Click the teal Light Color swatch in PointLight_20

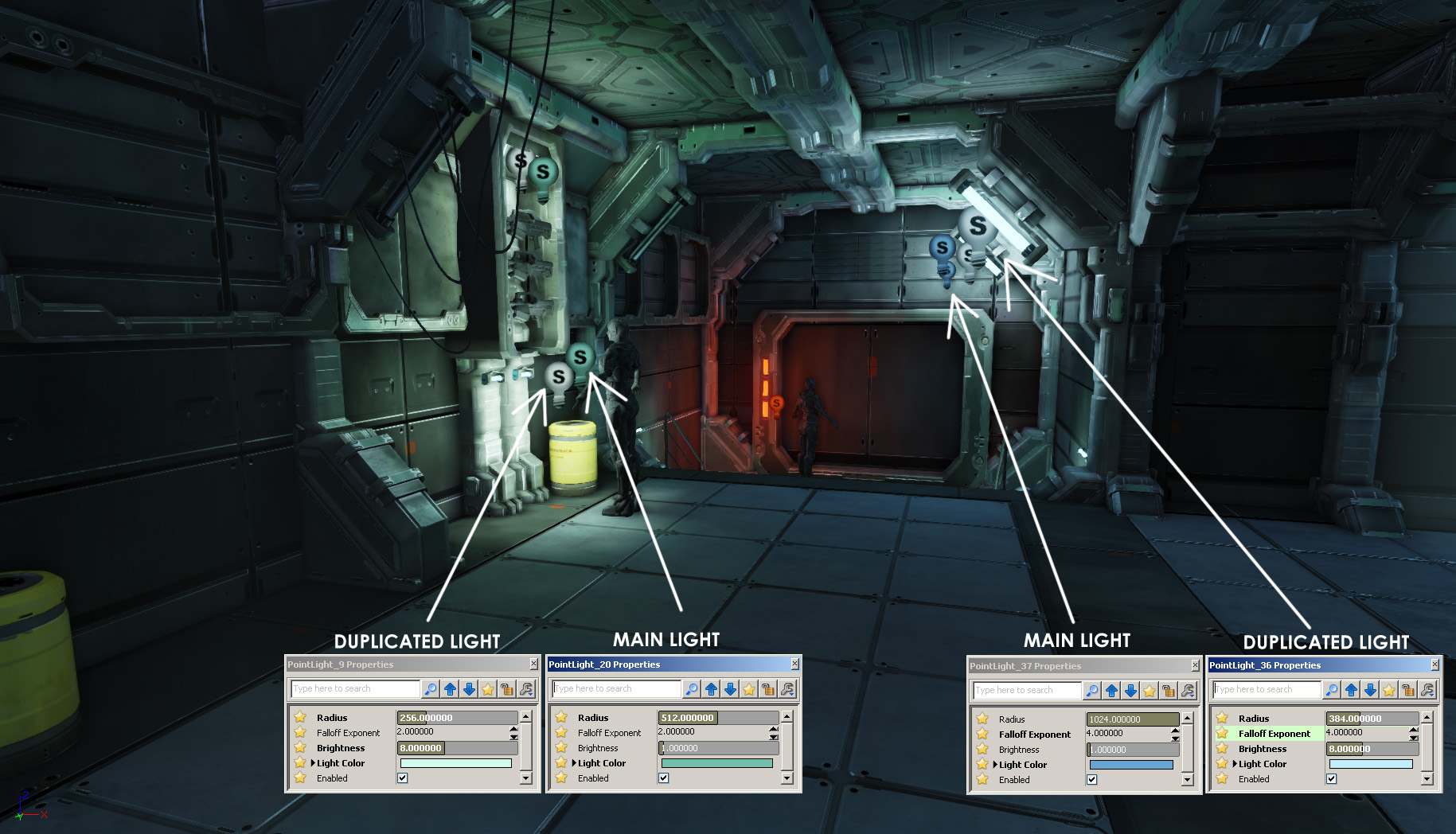(x=716, y=763)
